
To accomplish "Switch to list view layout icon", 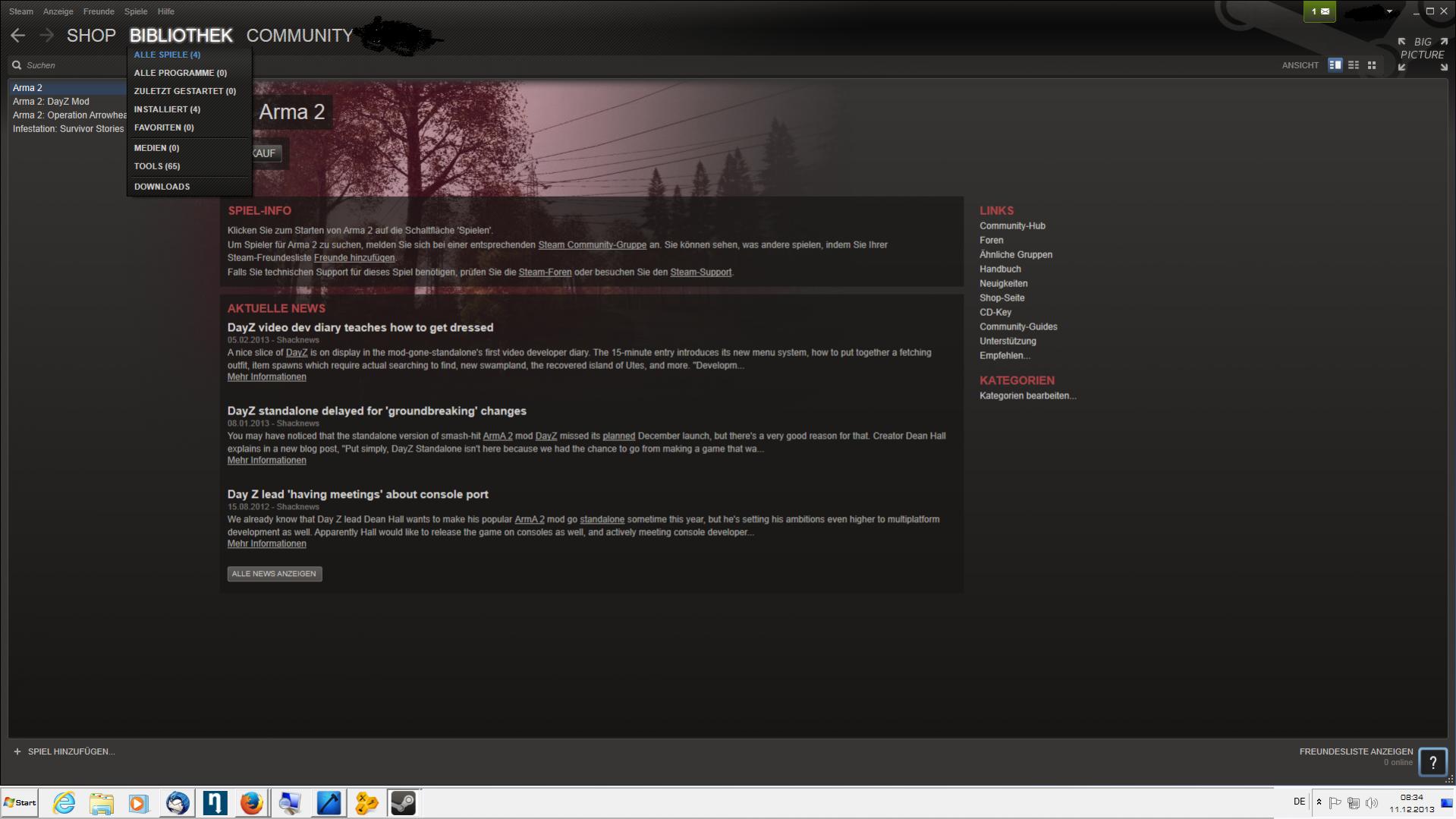I will 1354,65.
